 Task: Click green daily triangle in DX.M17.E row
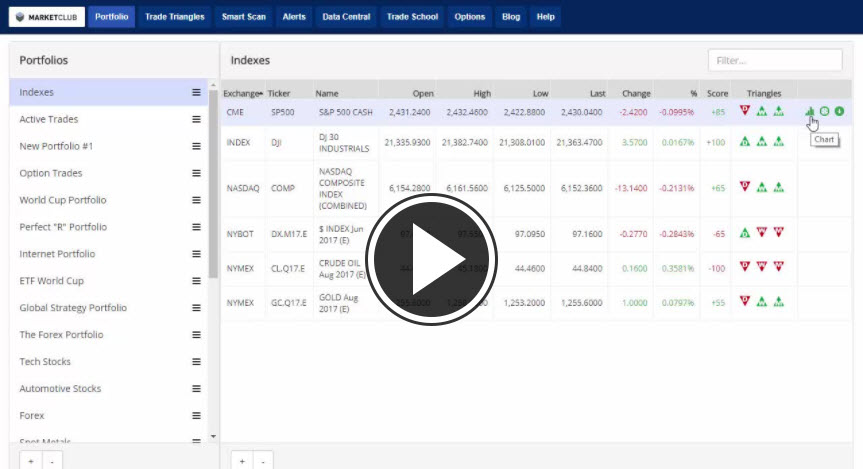745,233
